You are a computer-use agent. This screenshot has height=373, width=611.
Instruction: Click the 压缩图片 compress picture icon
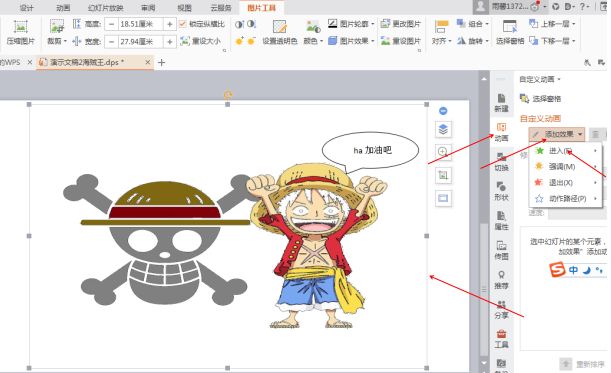(20, 27)
